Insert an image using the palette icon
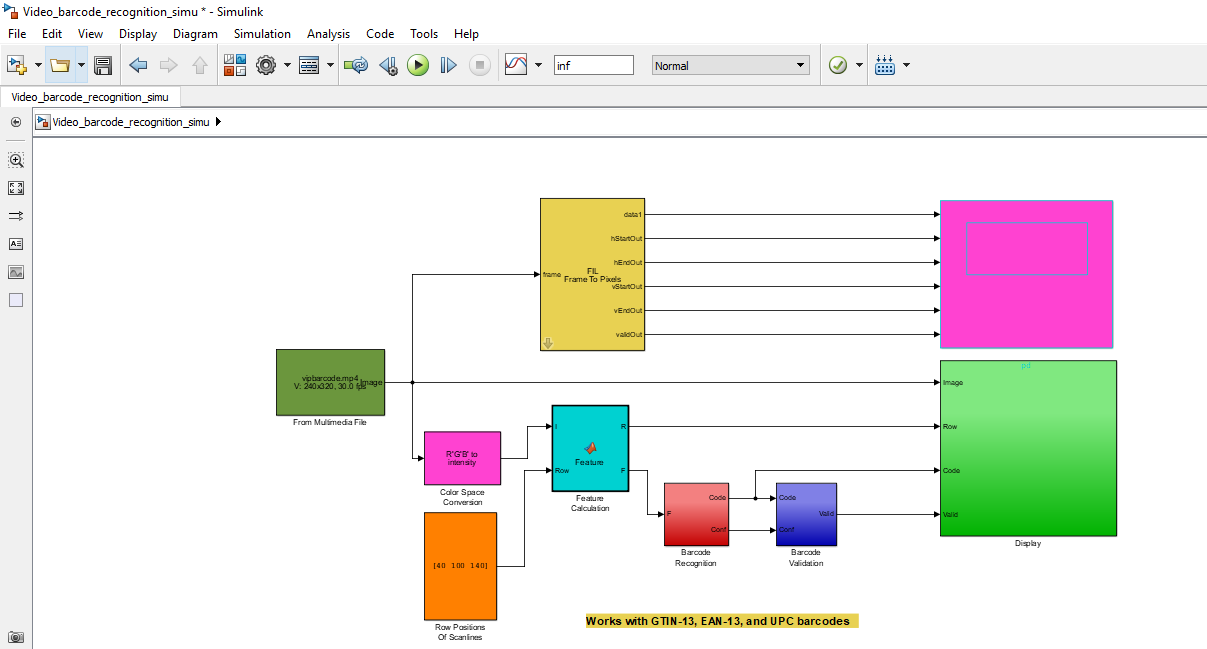Image resolution: width=1207 pixels, height=649 pixels. [16, 272]
